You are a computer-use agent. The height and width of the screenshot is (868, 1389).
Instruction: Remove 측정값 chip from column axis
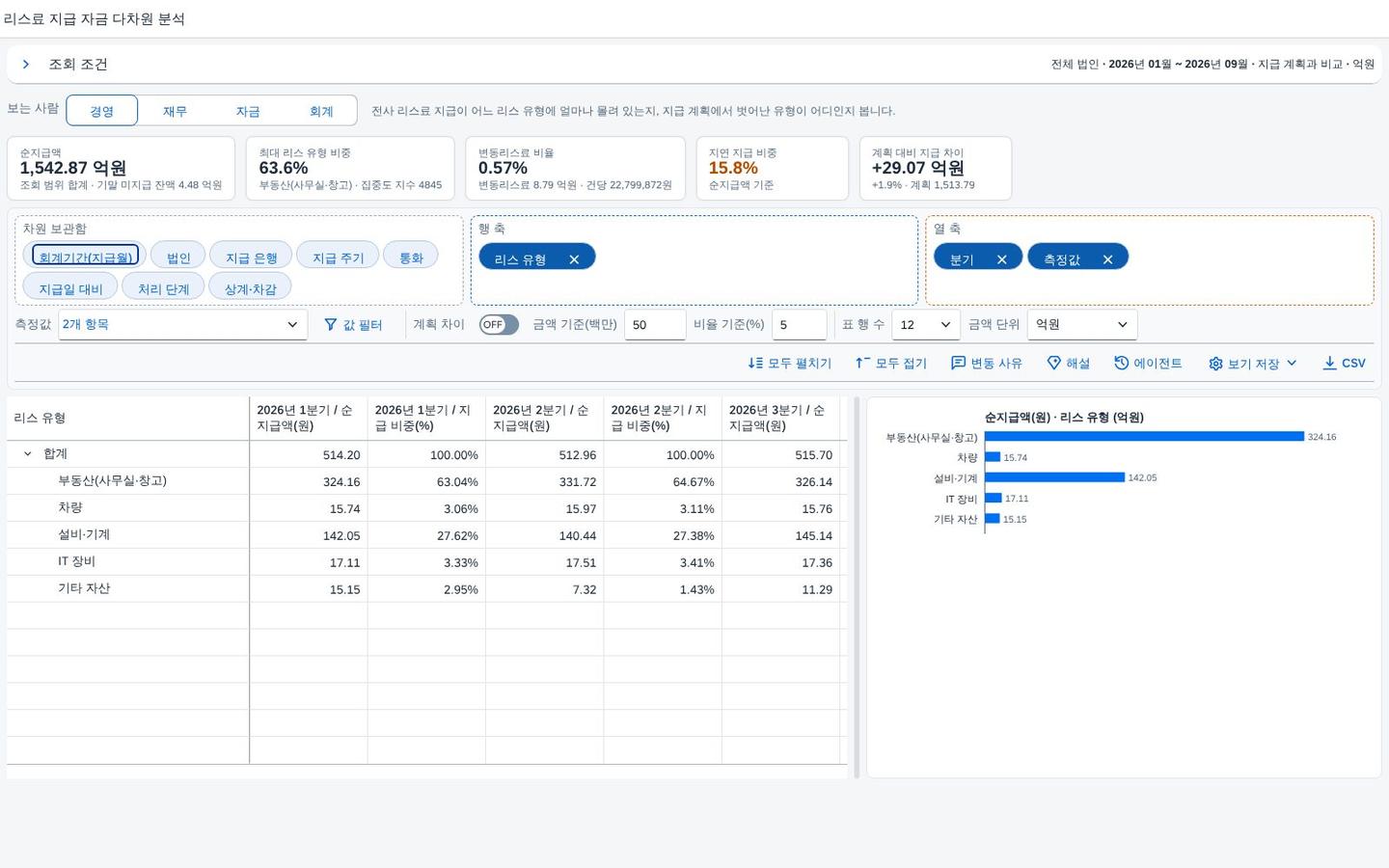(1107, 259)
